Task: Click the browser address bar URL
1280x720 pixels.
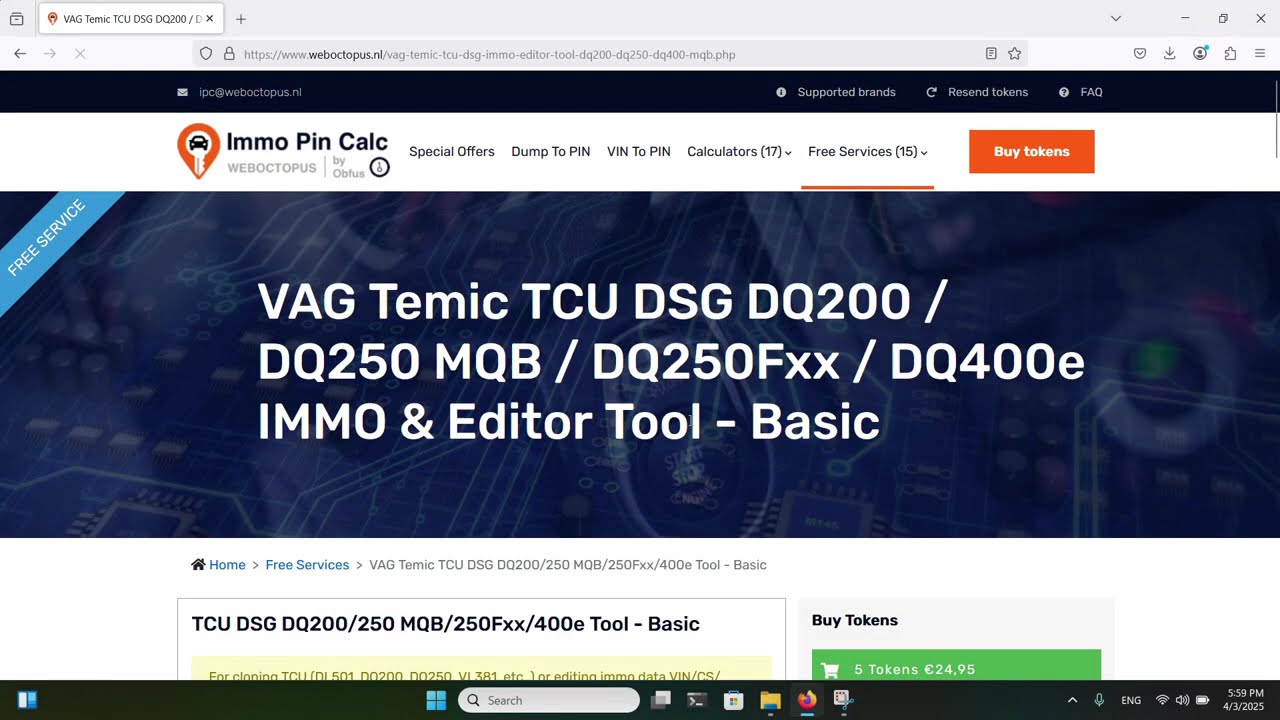Action: pos(490,54)
